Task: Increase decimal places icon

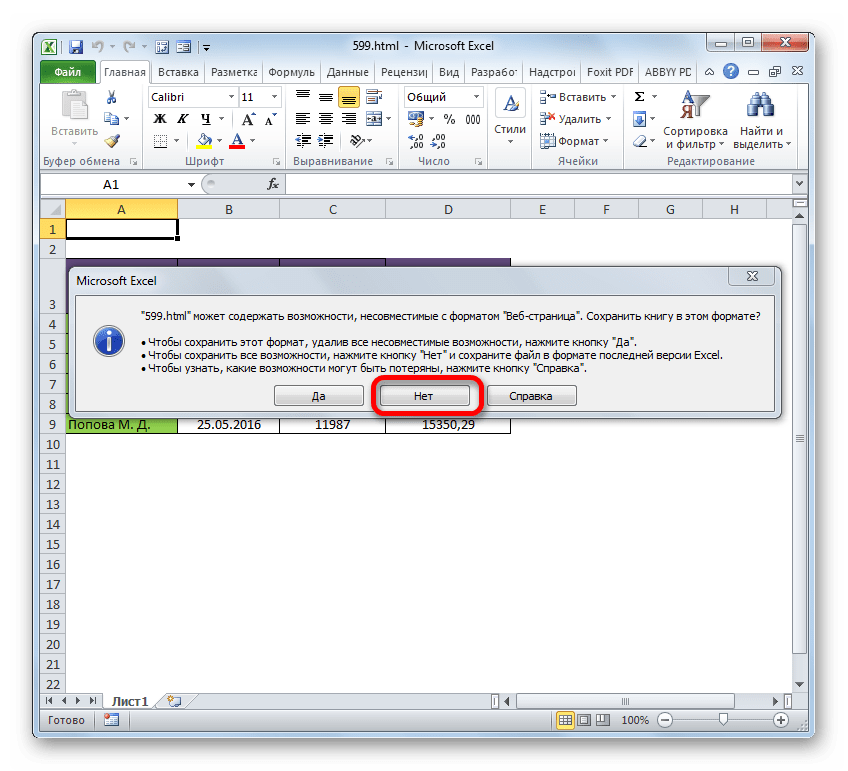Action: pyautogui.click(x=415, y=141)
